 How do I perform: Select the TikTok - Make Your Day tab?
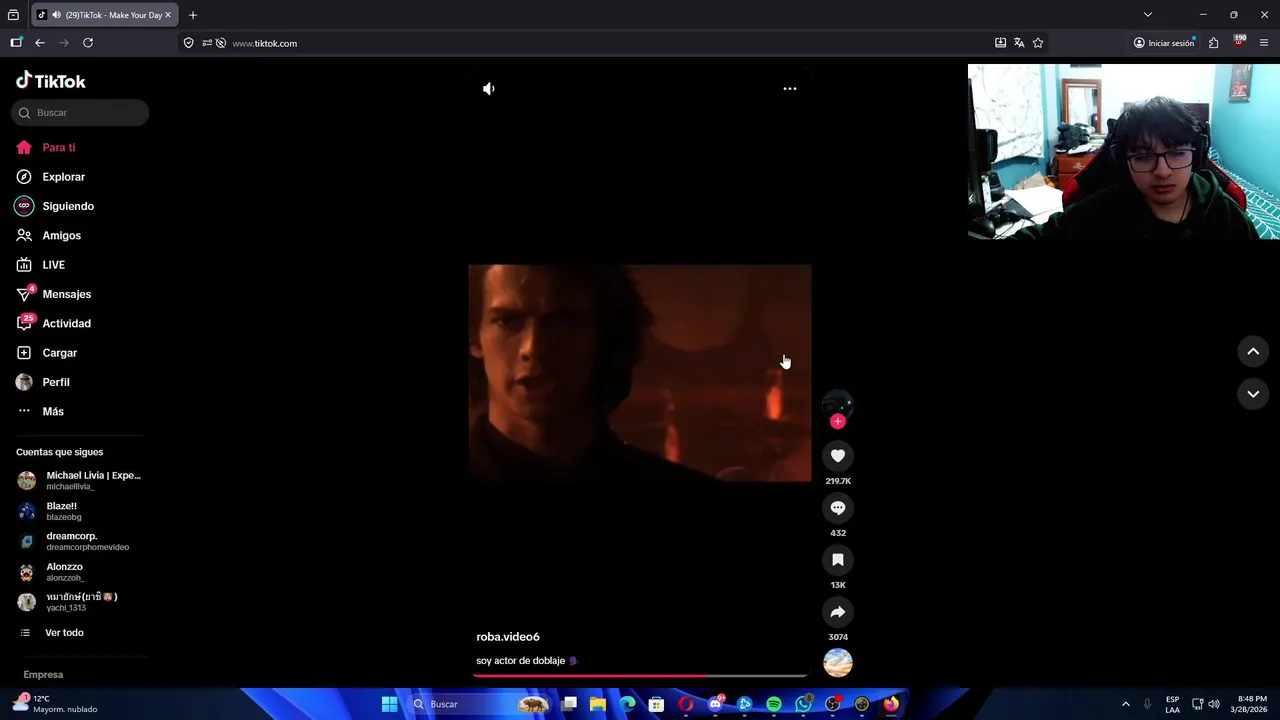click(104, 15)
